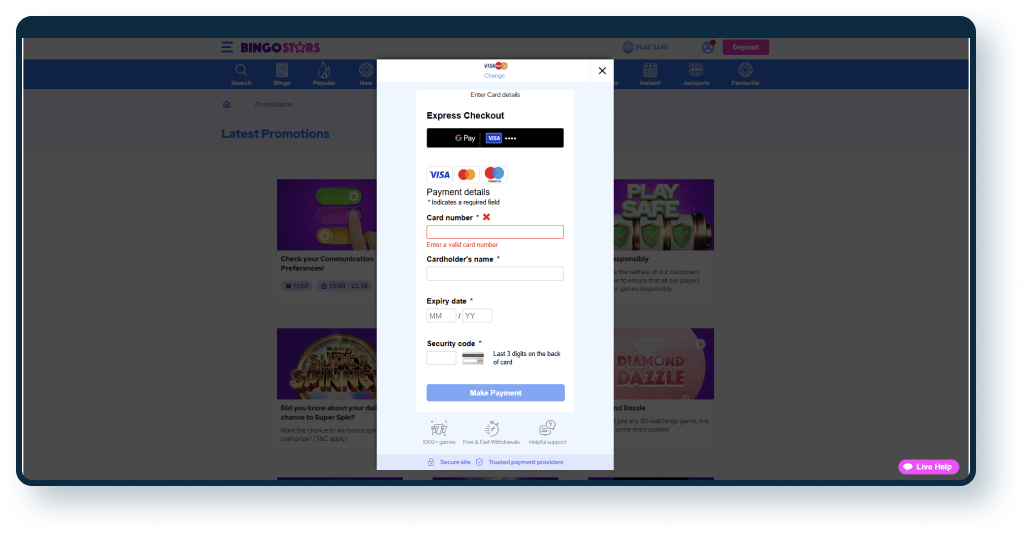1024x534 pixels.
Task: Click into the Cardholder's name field
Action: coord(495,274)
